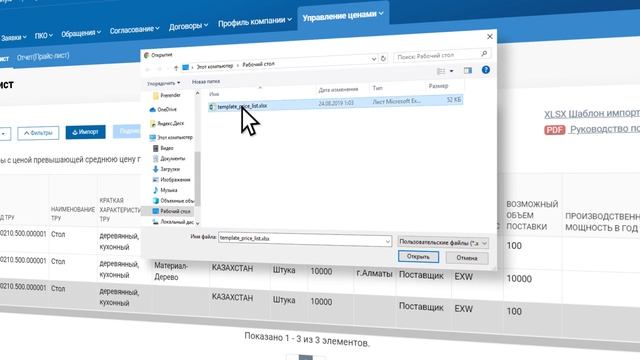Toggle the preview pane icon

click(468, 71)
